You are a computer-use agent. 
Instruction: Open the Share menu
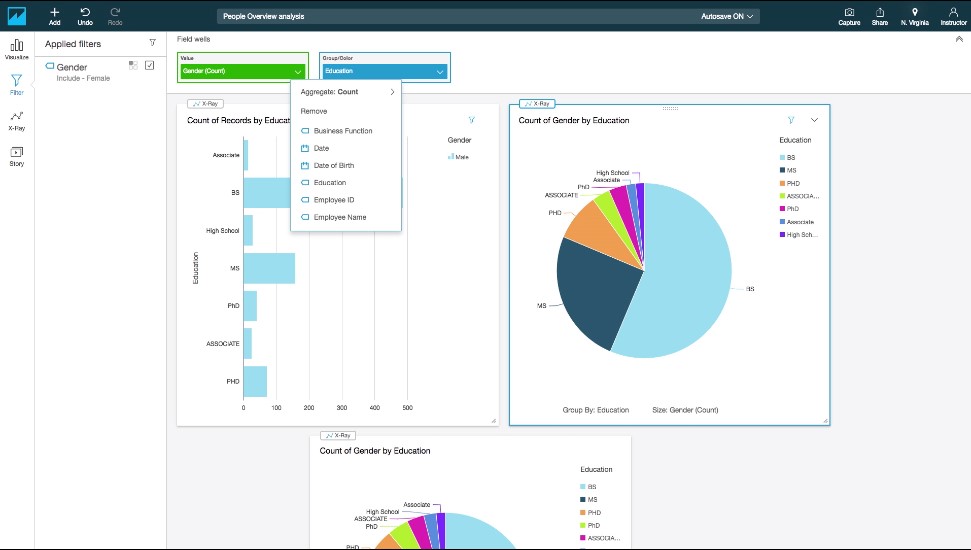point(880,17)
